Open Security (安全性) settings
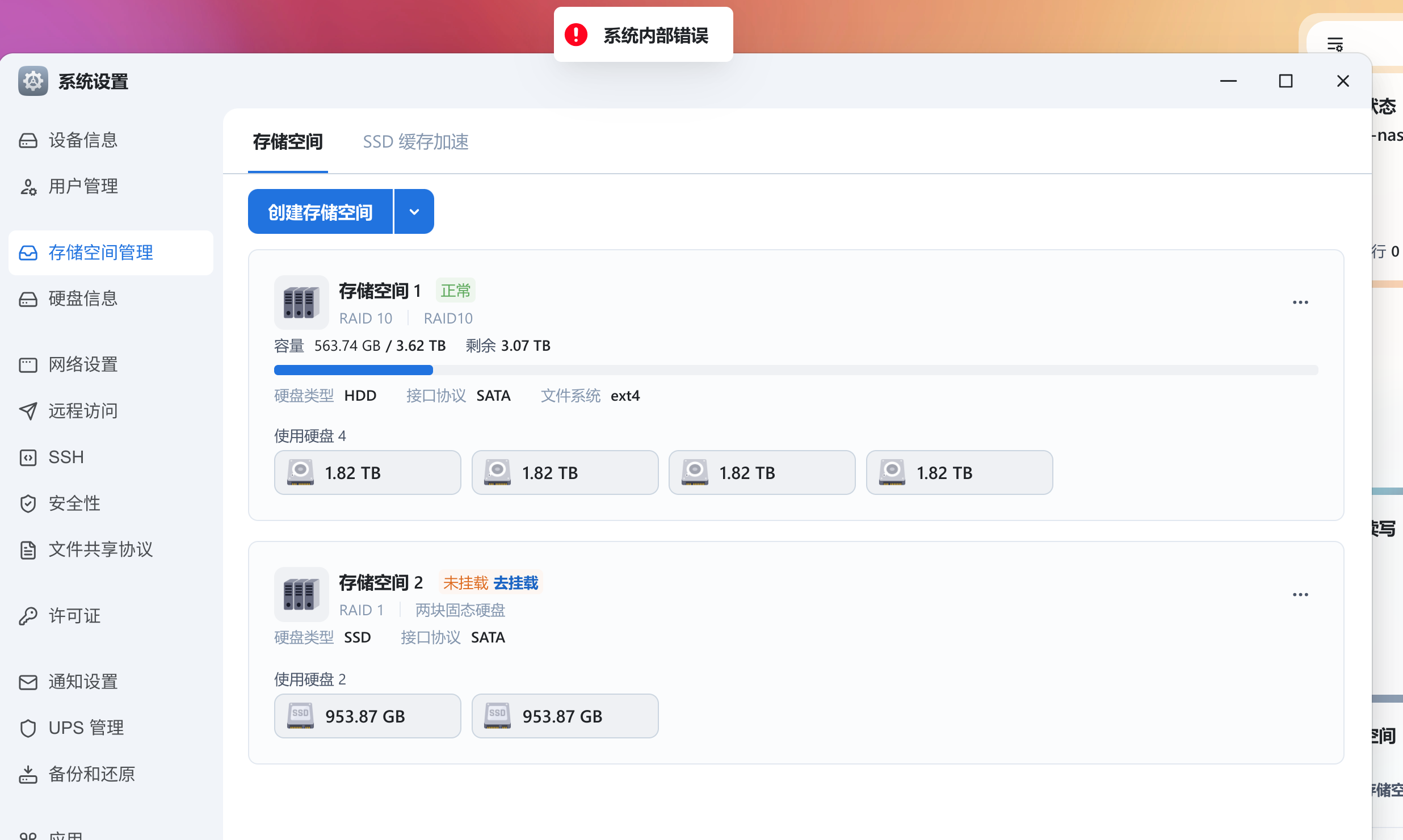 pyautogui.click(x=74, y=503)
